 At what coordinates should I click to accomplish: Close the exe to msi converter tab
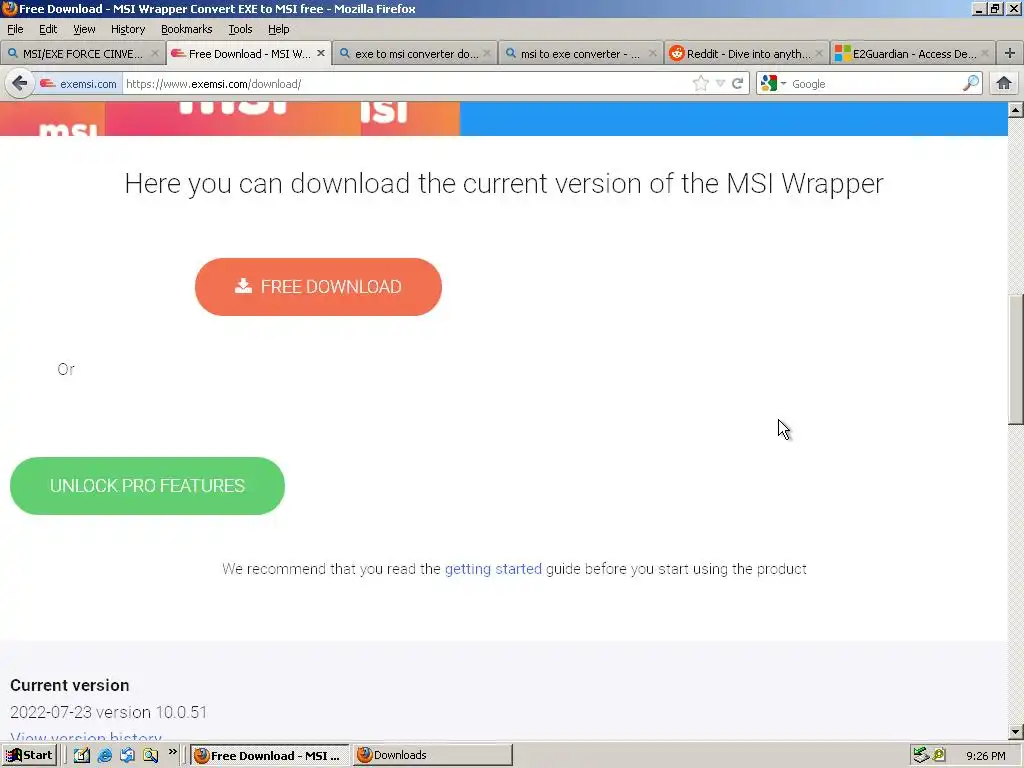click(x=487, y=54)
